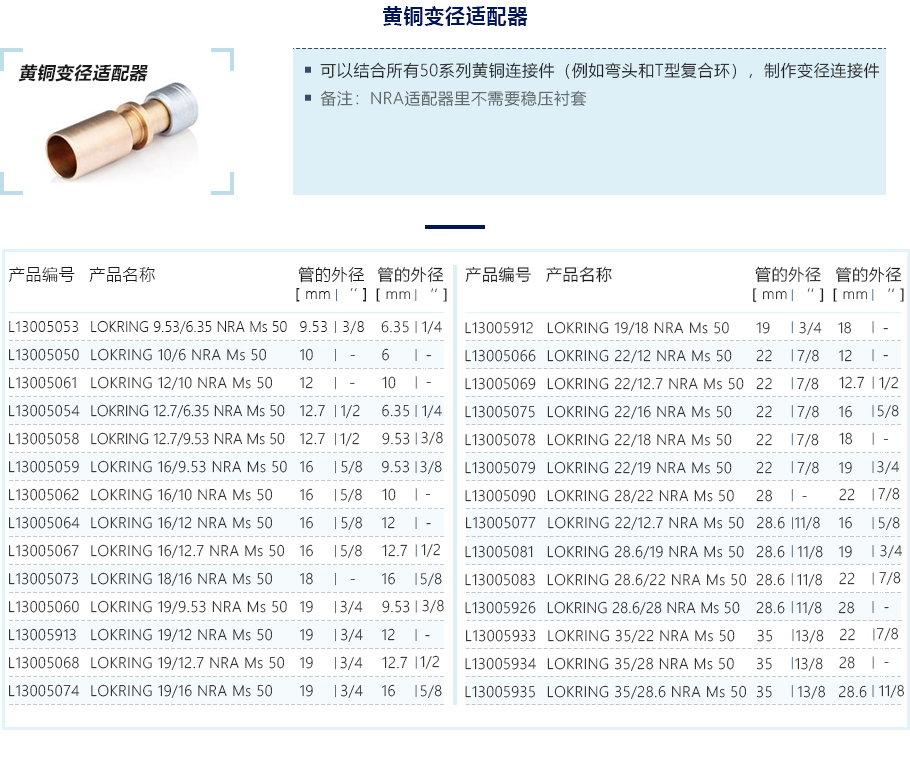Screen dimensions: 910x780
Task: Click the left table's 产品编号 column header
Action: click(x=41, y=275)
